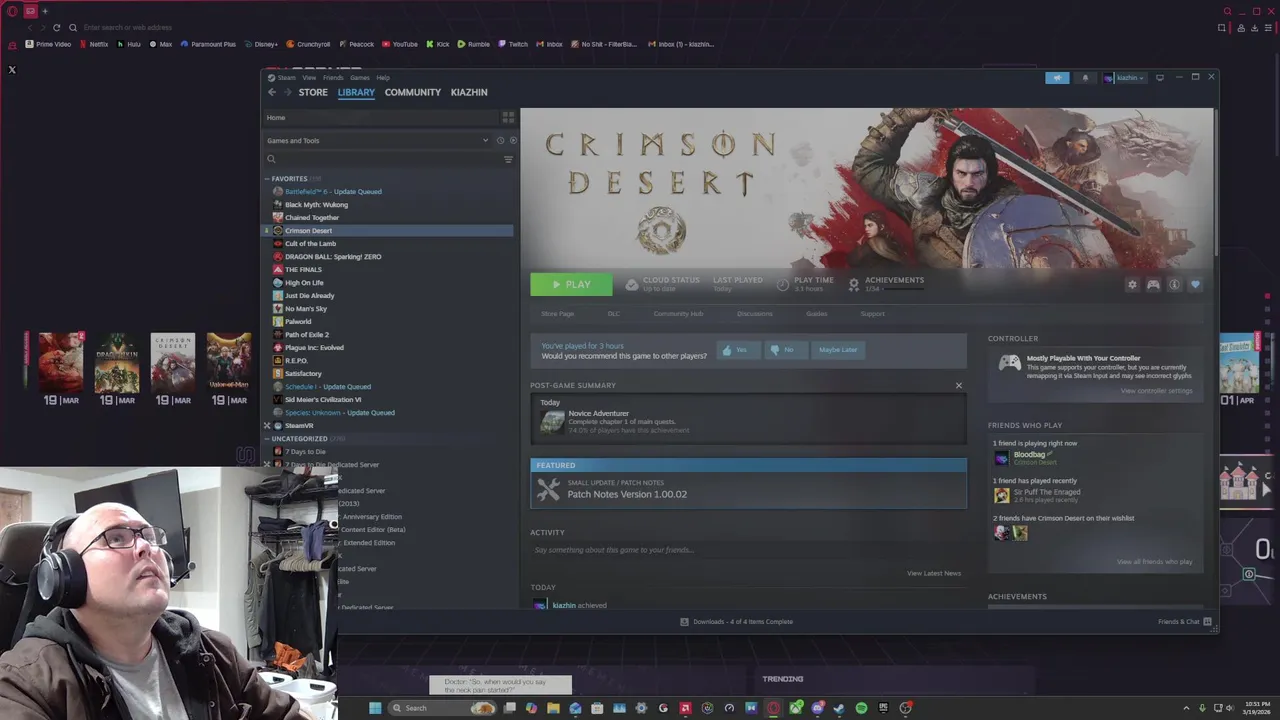The height and width of the screenshot is (720, 1280).
Task: Click View all friends who play
Action: click(1154, 562)
